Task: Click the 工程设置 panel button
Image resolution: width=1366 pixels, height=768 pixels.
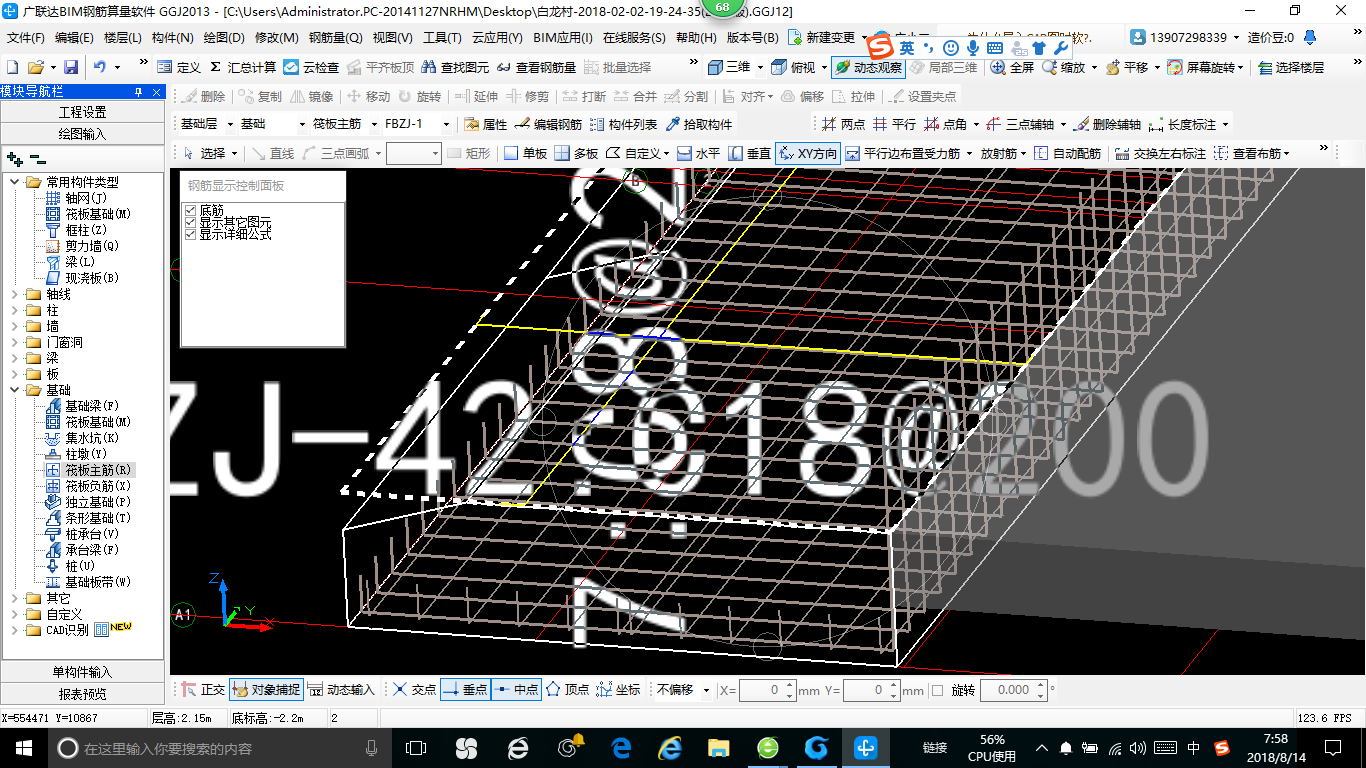Action: pyautogui.click(x=83, y=112)
